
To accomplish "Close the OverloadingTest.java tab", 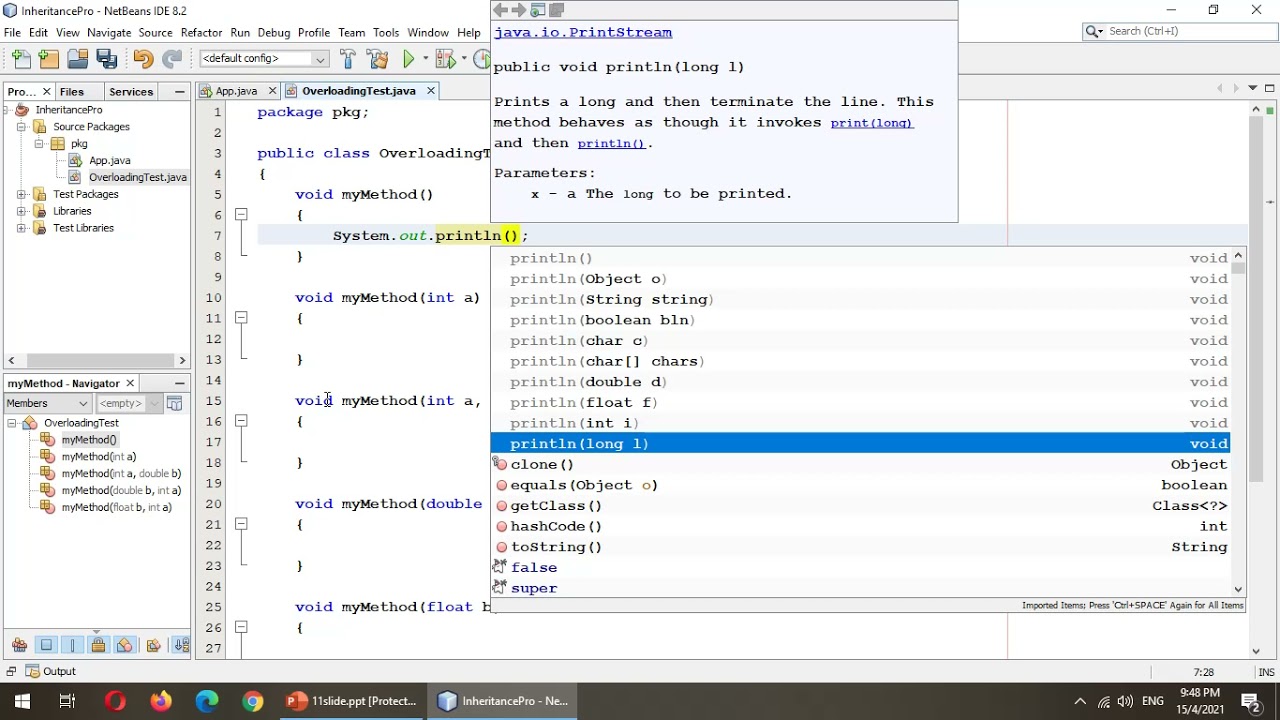I will point(431,91).
